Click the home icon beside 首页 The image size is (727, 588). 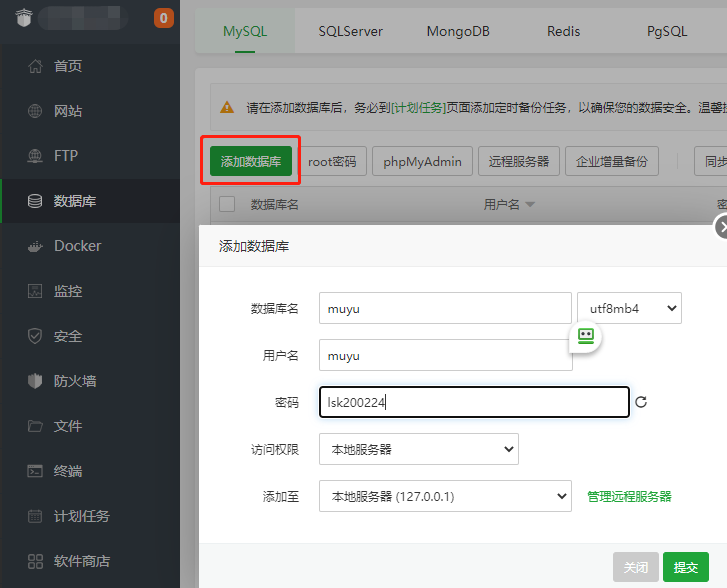(x=35, y=66)
